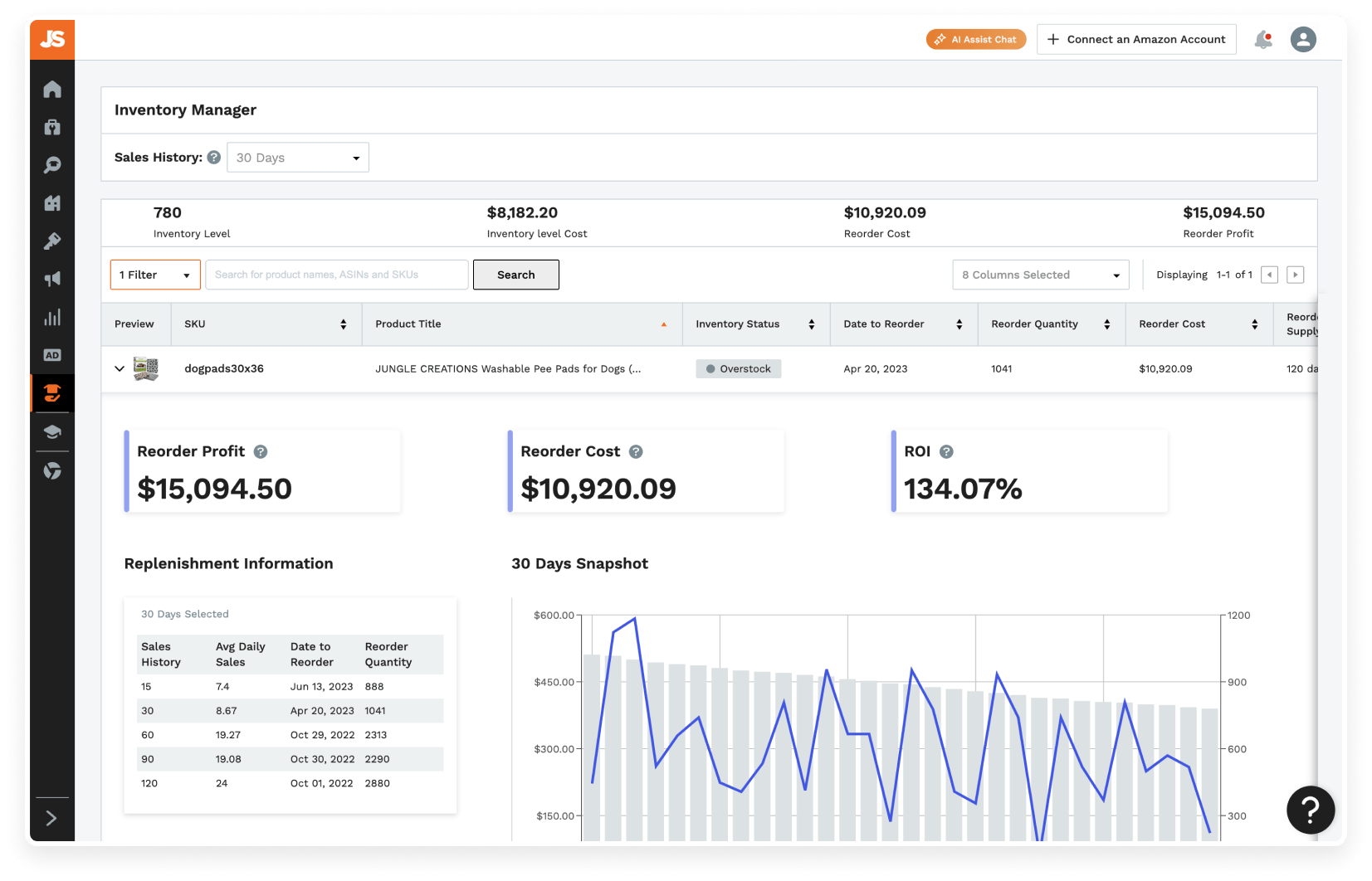
Task: Click the JUNGLE CREATIONS product title
Action: (x=508, y=368)
